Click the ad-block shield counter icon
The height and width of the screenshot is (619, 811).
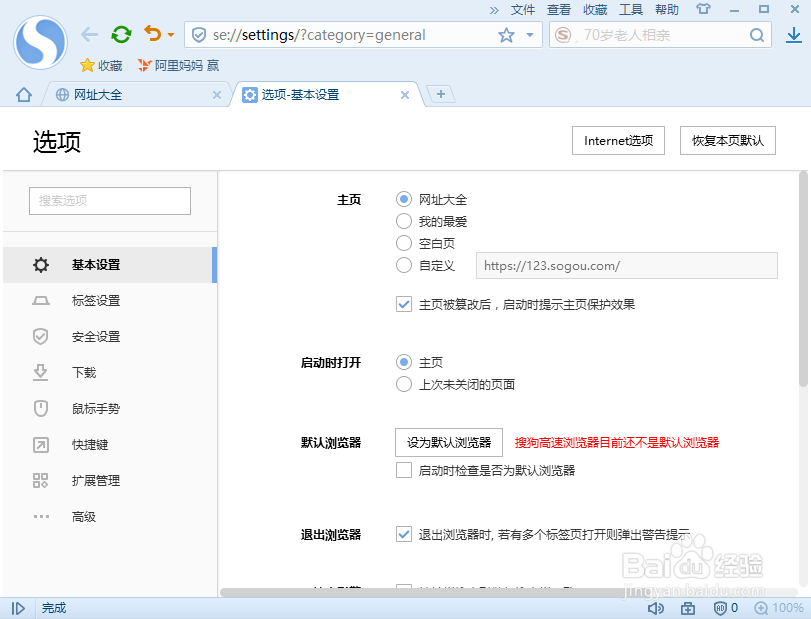point(726,608)
